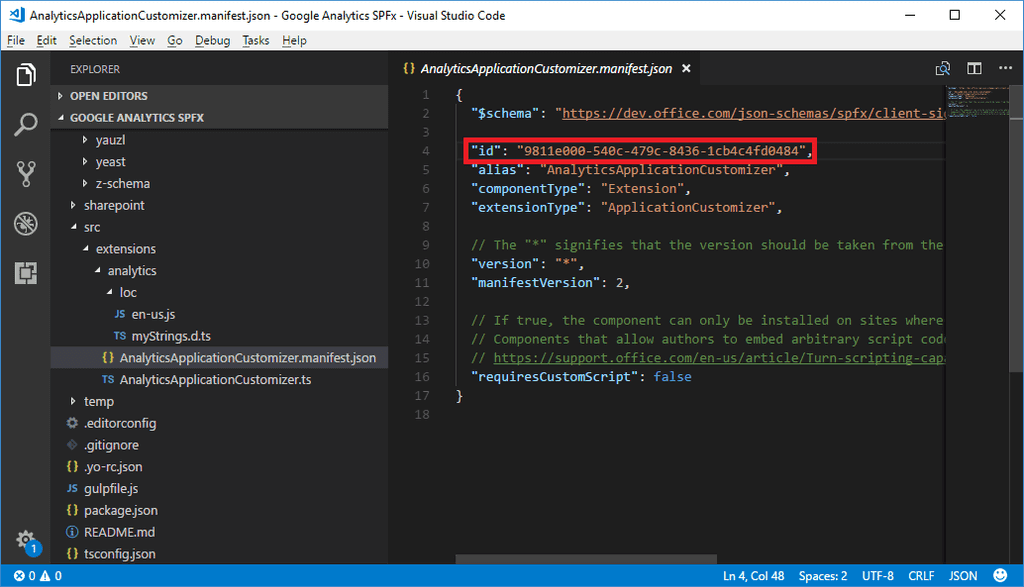The height and width of the screenshot is (587, 1024).
Task: Change the JSON language mode
Action: pos(963,576)
